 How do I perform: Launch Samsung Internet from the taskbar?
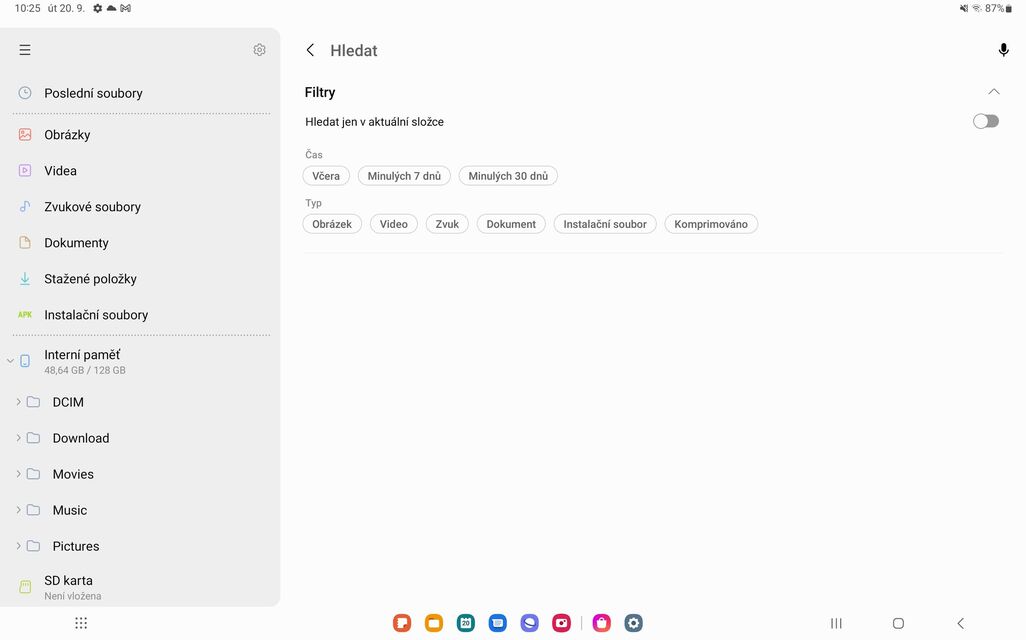(529, 622)
